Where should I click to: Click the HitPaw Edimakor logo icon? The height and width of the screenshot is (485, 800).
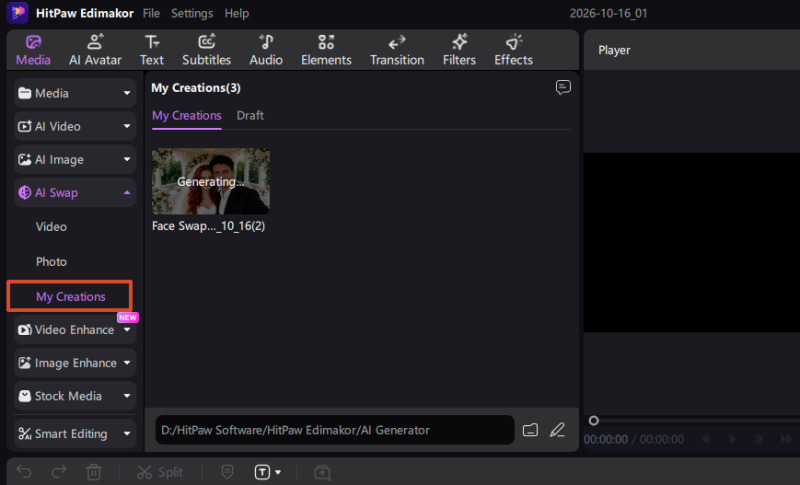click(17, 13)
